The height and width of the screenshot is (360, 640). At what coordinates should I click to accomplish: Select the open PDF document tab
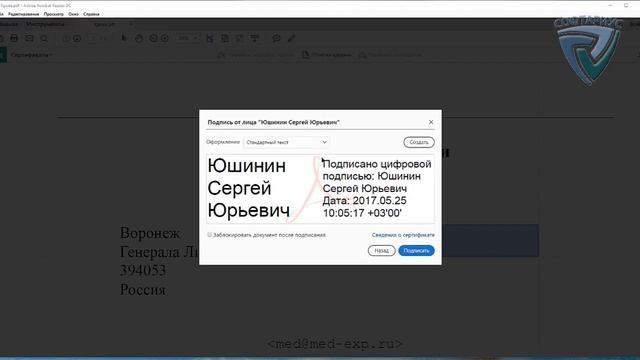point(104,24)
